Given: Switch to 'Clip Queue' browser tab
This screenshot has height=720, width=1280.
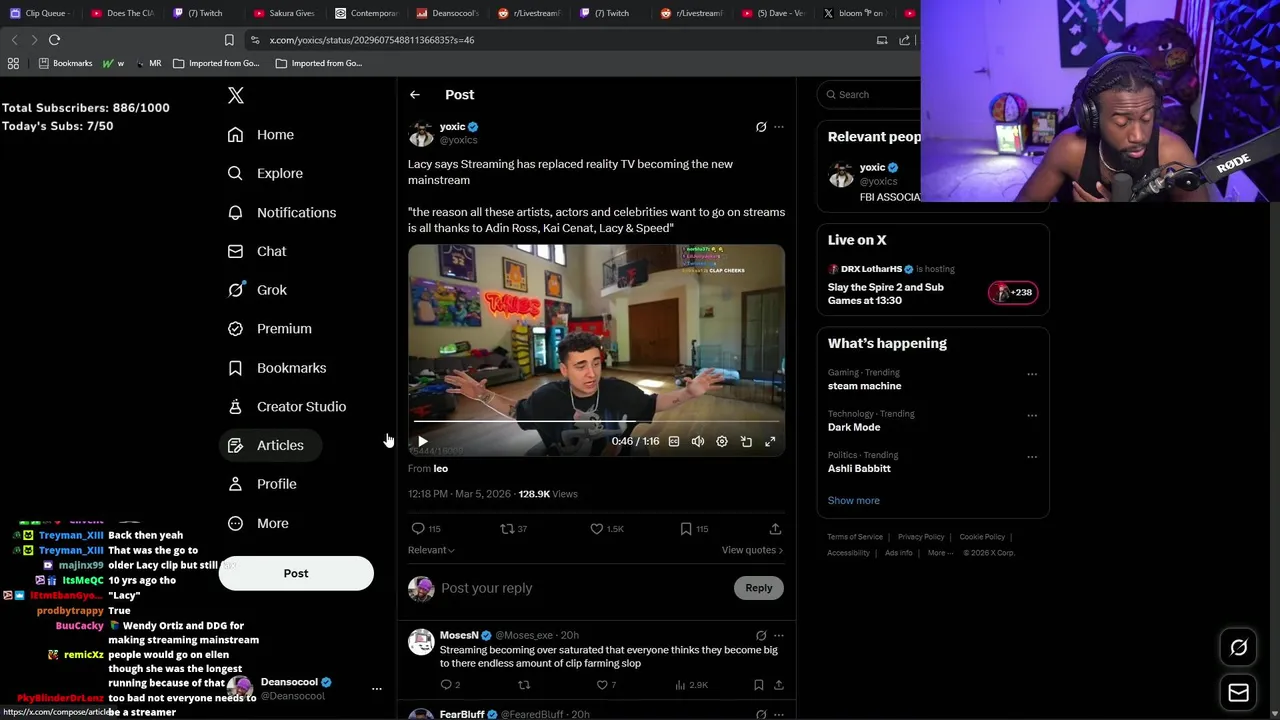Looking at the screenshot, I should point(40,13).
